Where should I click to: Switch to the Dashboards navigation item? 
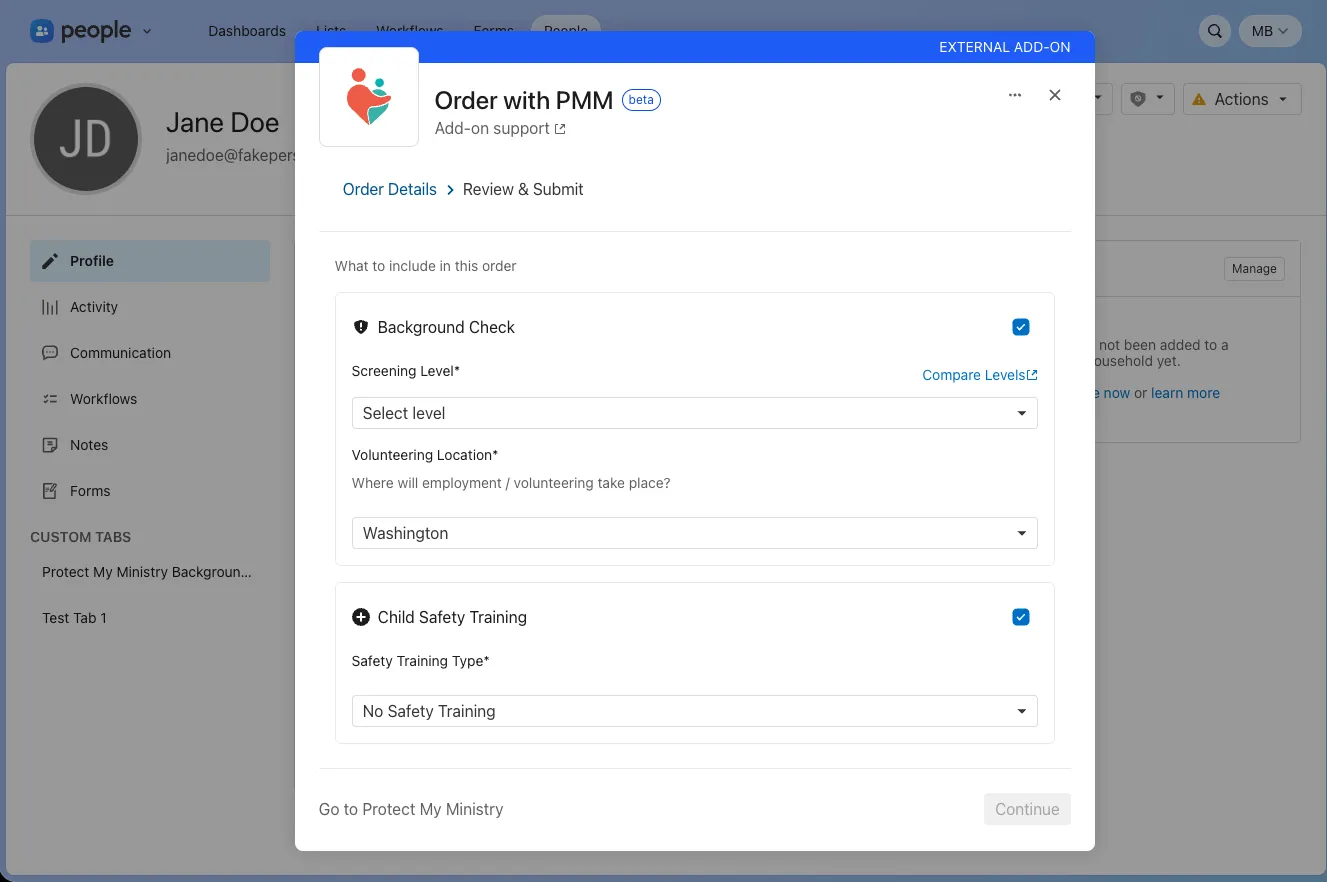pyautogui.click(x=246, y=31)
